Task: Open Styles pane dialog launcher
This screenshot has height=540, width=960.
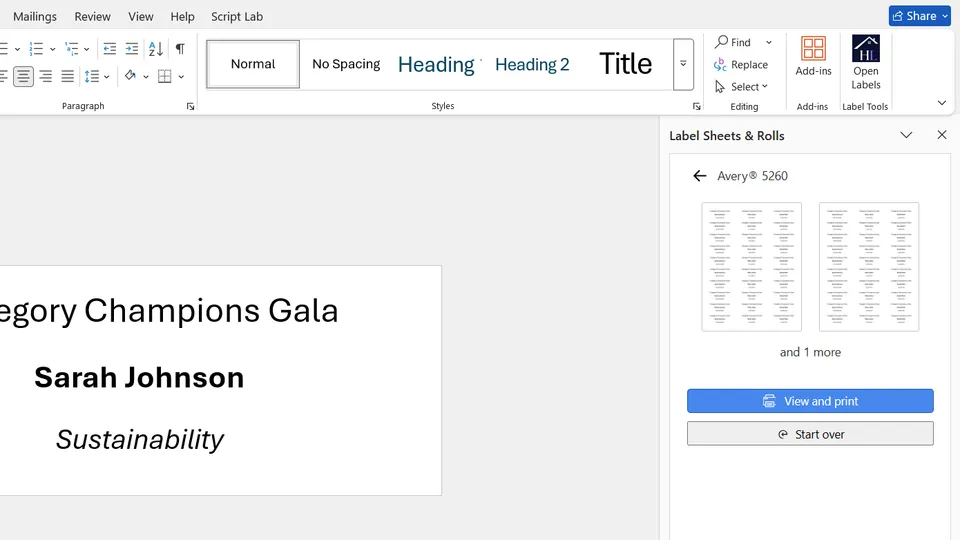Action: (x=696, y=107)
